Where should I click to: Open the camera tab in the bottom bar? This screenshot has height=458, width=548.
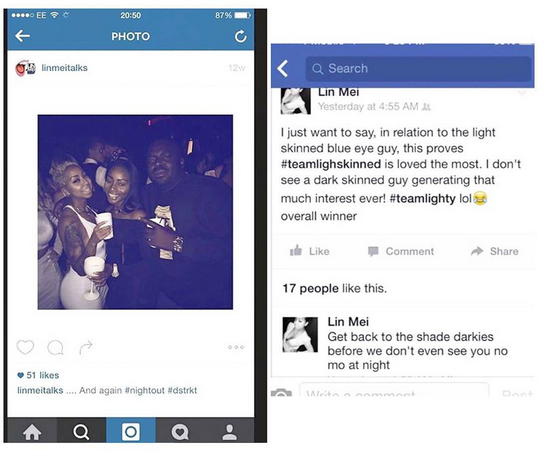point(131,432)
